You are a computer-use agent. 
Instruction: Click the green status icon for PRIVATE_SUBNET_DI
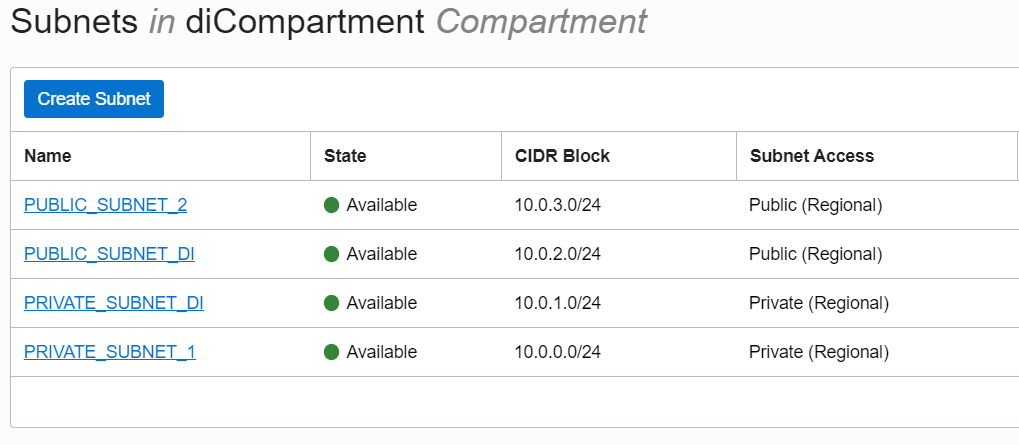(x=332, y=303)
